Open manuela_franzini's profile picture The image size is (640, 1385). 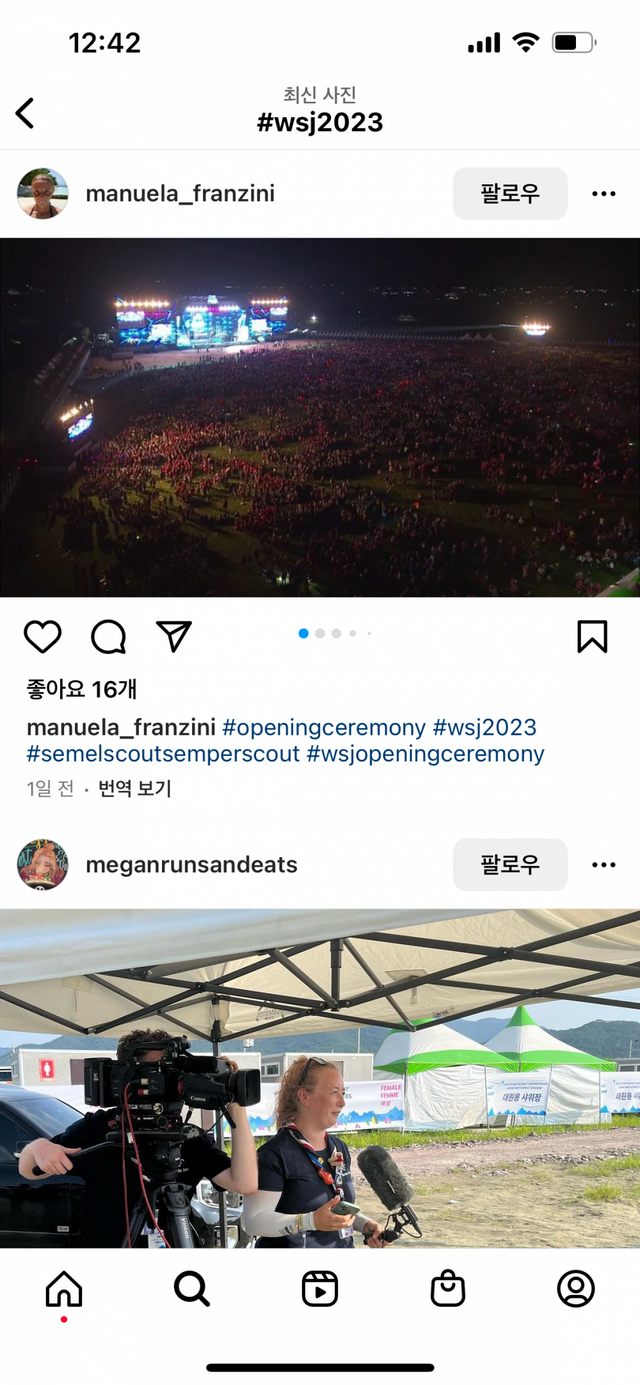(x=43, y=193)
